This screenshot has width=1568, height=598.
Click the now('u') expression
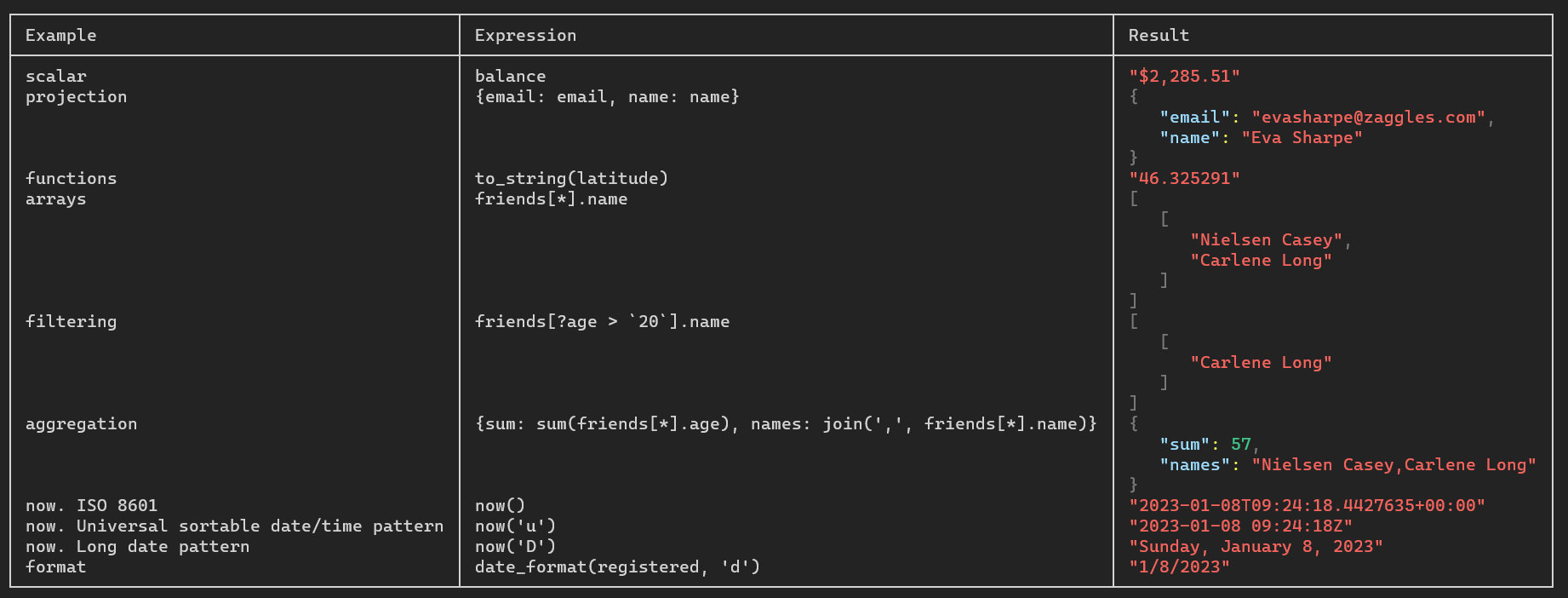(x=515, y=526)
